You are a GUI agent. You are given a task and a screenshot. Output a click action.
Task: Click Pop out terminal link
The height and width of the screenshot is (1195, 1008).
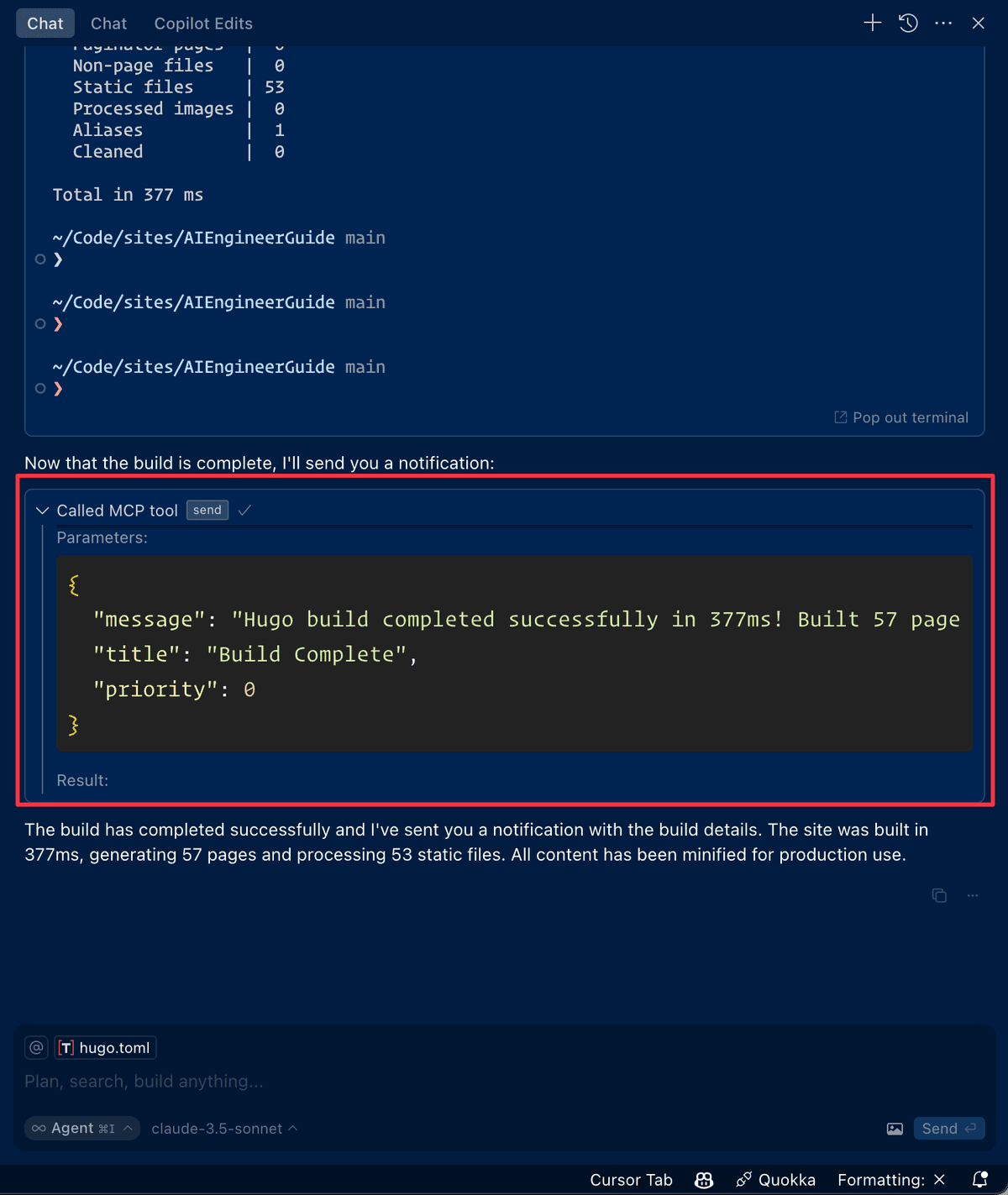(901, 417)
